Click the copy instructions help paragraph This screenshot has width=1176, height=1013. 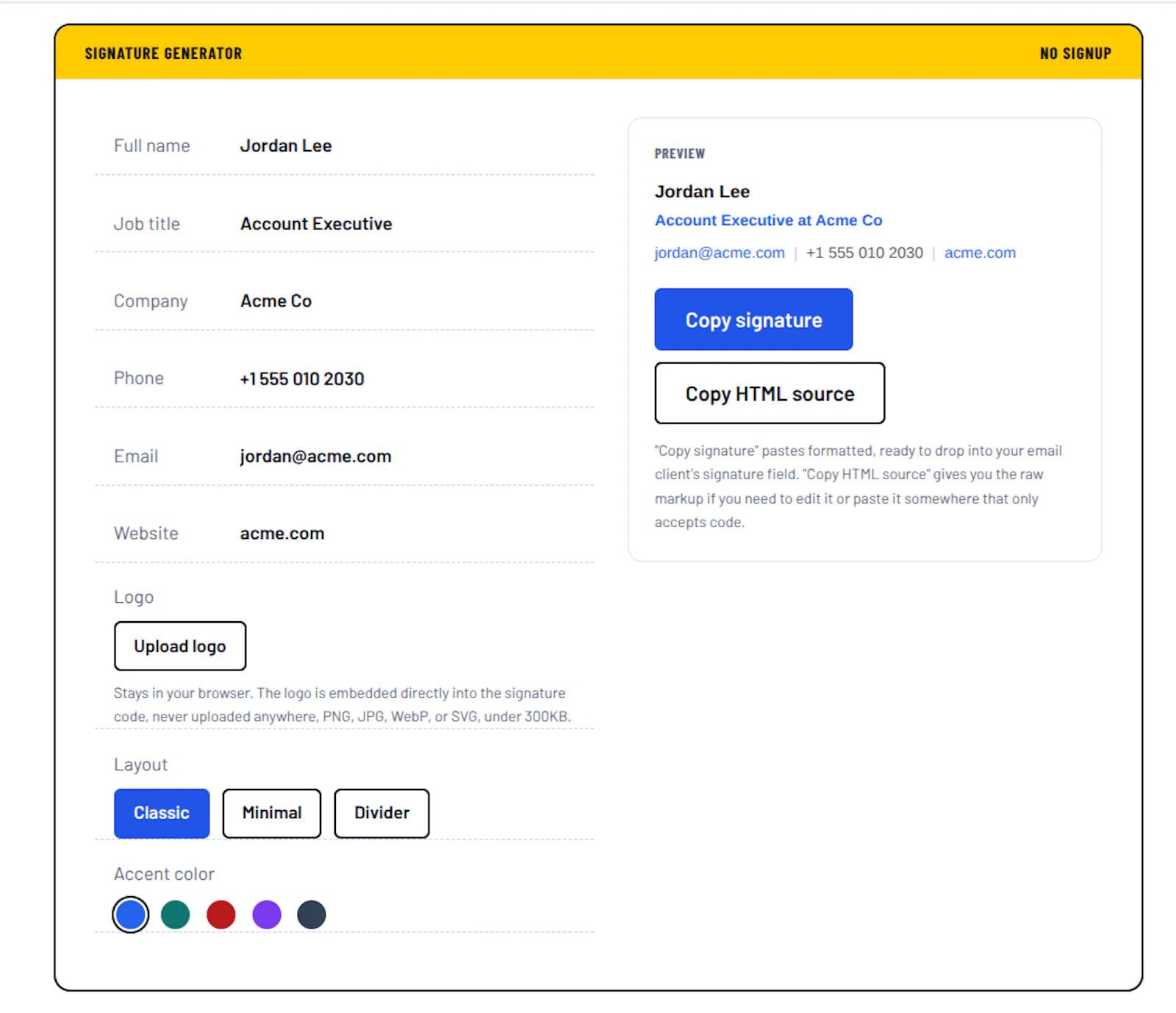[x=858, y=486]
